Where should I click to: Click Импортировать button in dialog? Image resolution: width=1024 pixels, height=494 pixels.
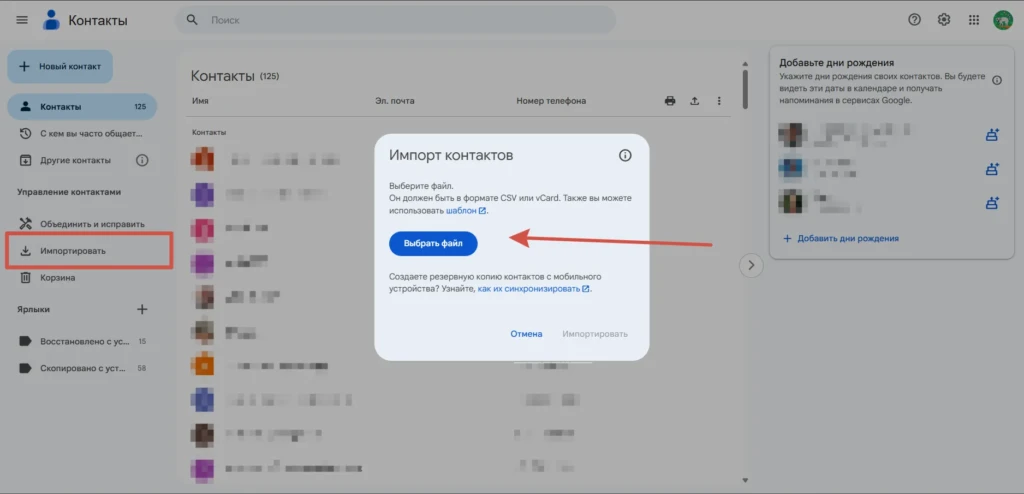click(x=595, y=334)
